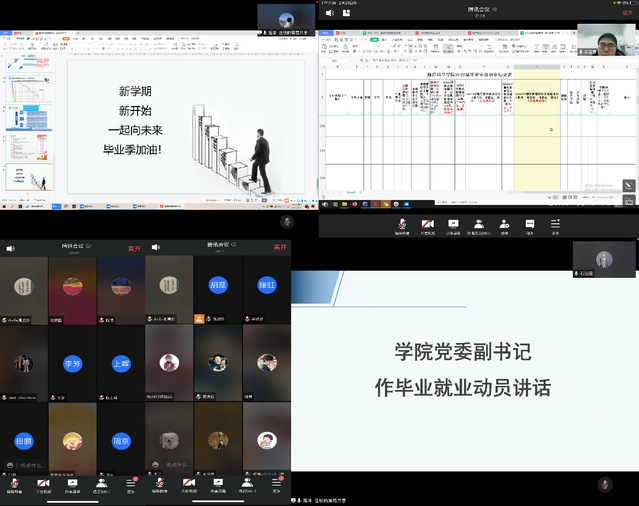Open members list in top-right meeting toolbar
Viewport: 639px width, 506px height.
click(479, 223)
